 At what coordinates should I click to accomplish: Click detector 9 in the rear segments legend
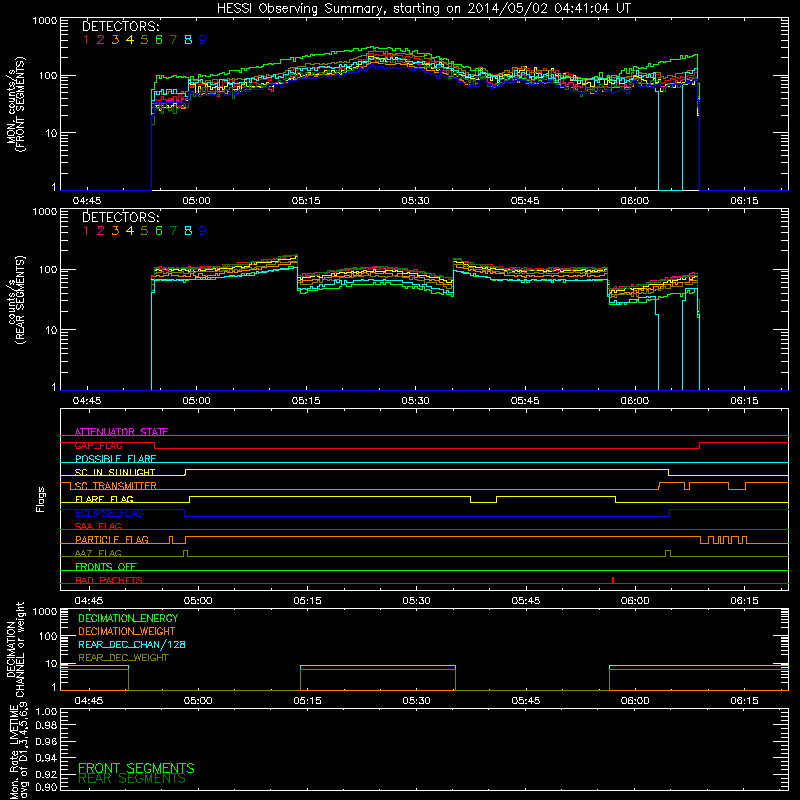(203, 231)
